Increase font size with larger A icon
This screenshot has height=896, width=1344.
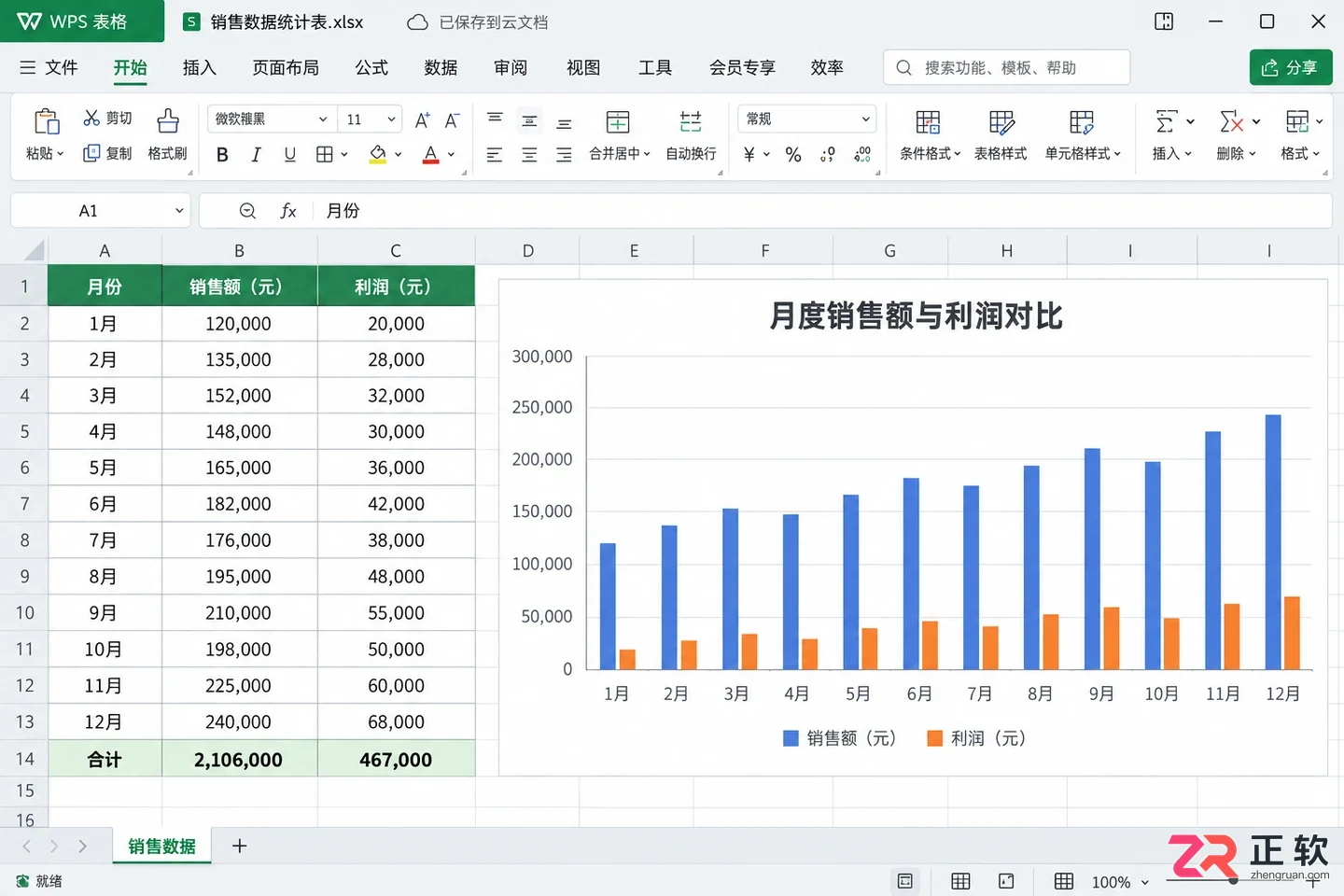[422, 119]
